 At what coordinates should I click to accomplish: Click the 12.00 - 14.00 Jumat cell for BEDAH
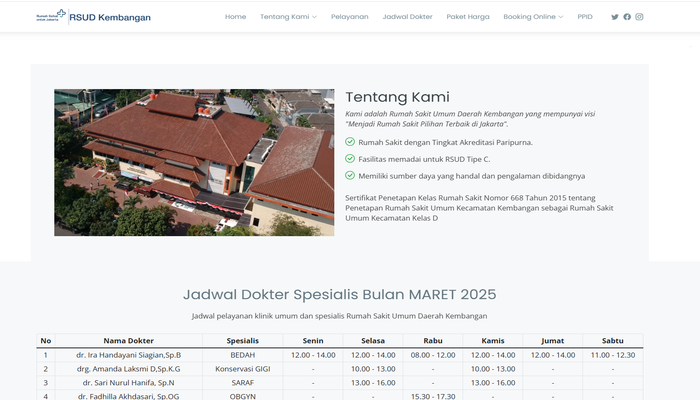click(553, 355)
